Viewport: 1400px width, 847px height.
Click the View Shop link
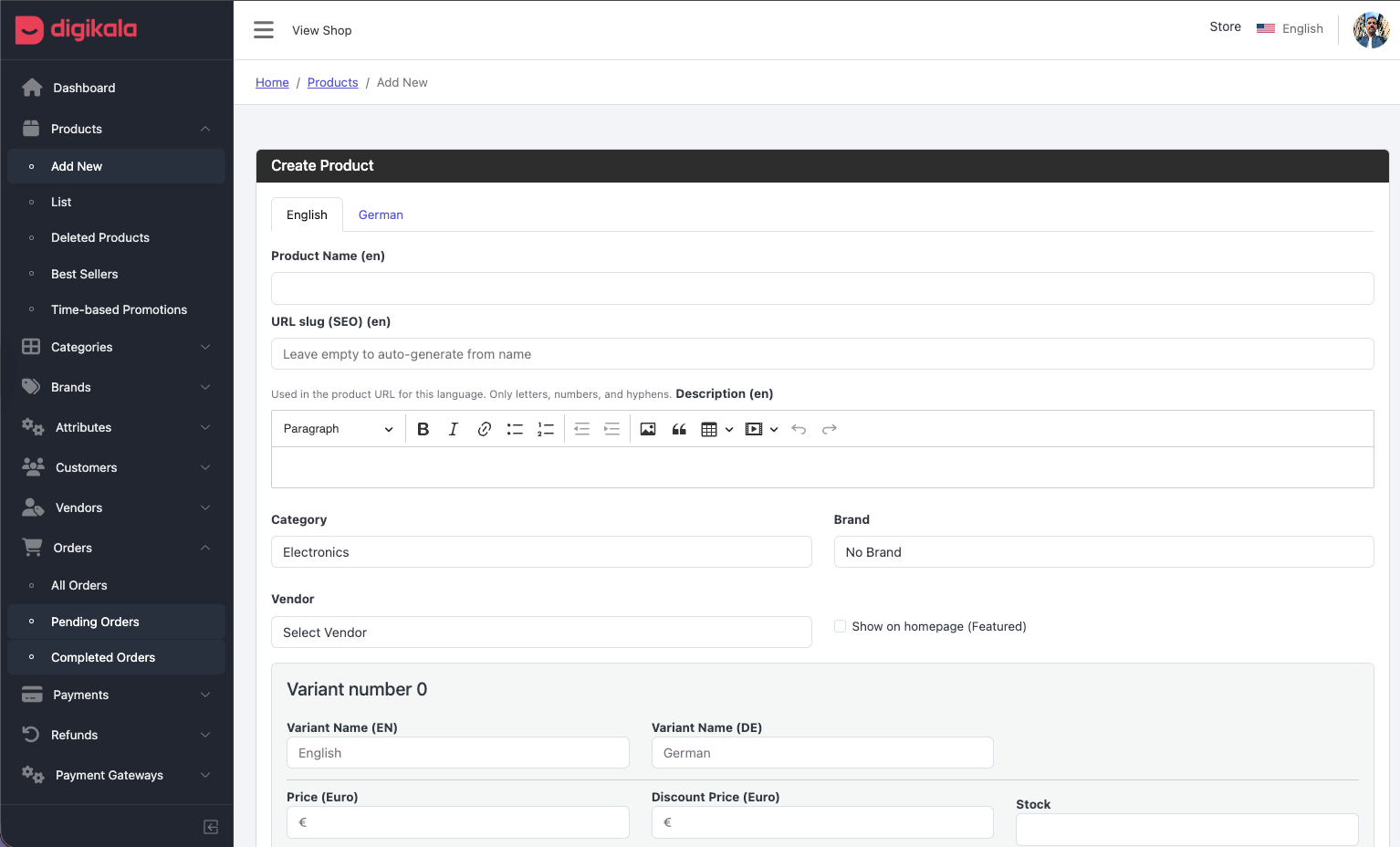(321, 30)
